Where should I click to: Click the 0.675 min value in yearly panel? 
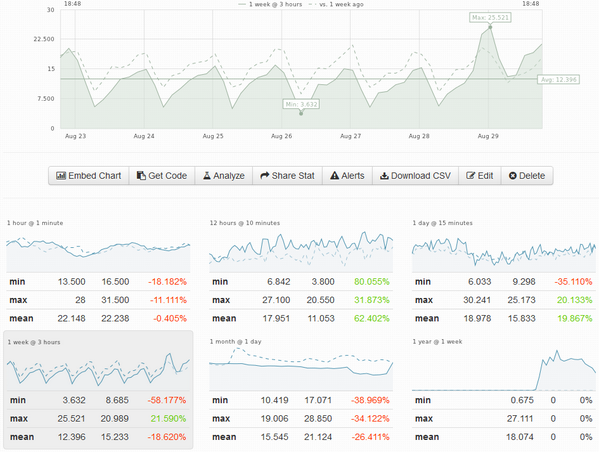point(522,400)
